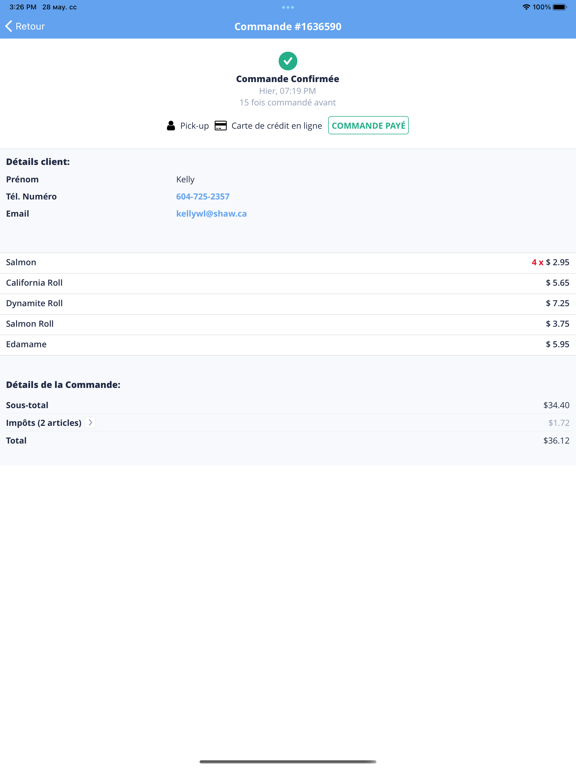576x768 pixels.
Task: Open email kellywl@shaw.ca
Action: pos(212,214)
